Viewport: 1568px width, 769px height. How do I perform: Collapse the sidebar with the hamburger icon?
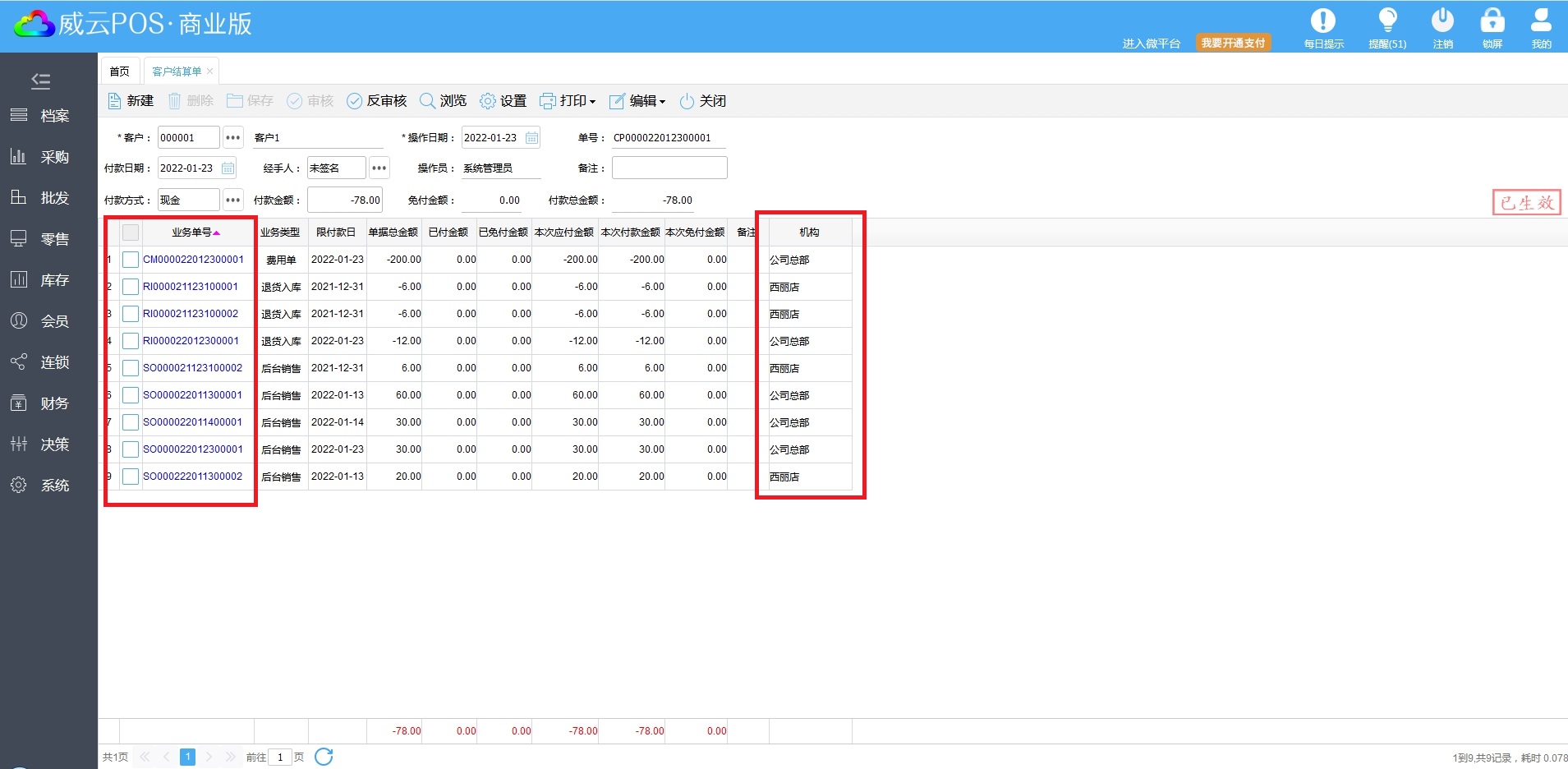[40, 81]
